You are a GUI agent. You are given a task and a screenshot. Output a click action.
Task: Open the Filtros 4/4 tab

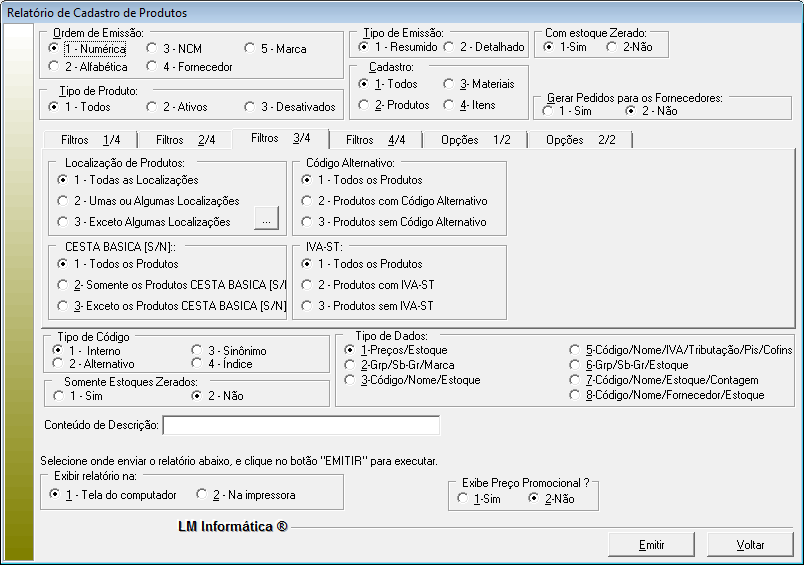point(375,140)
